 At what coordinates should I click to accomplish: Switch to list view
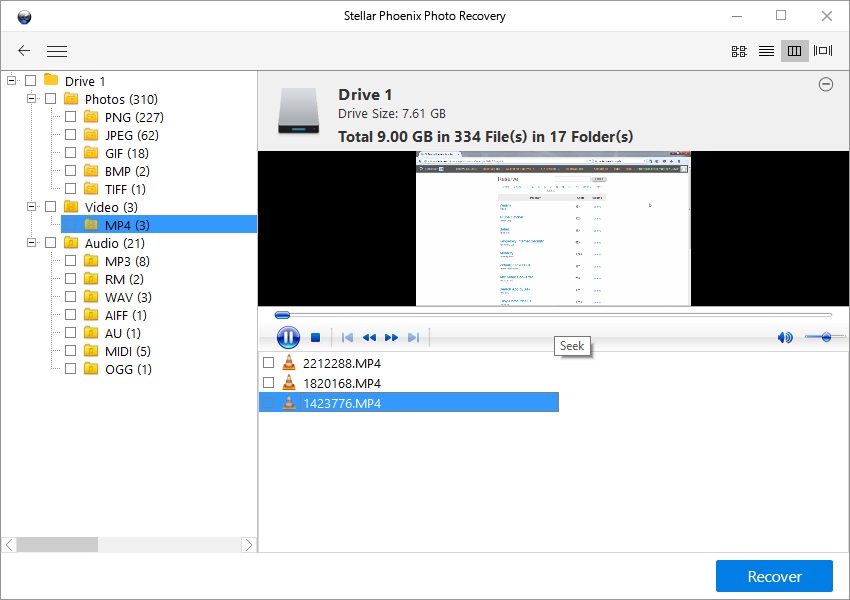tap(766, 50)
